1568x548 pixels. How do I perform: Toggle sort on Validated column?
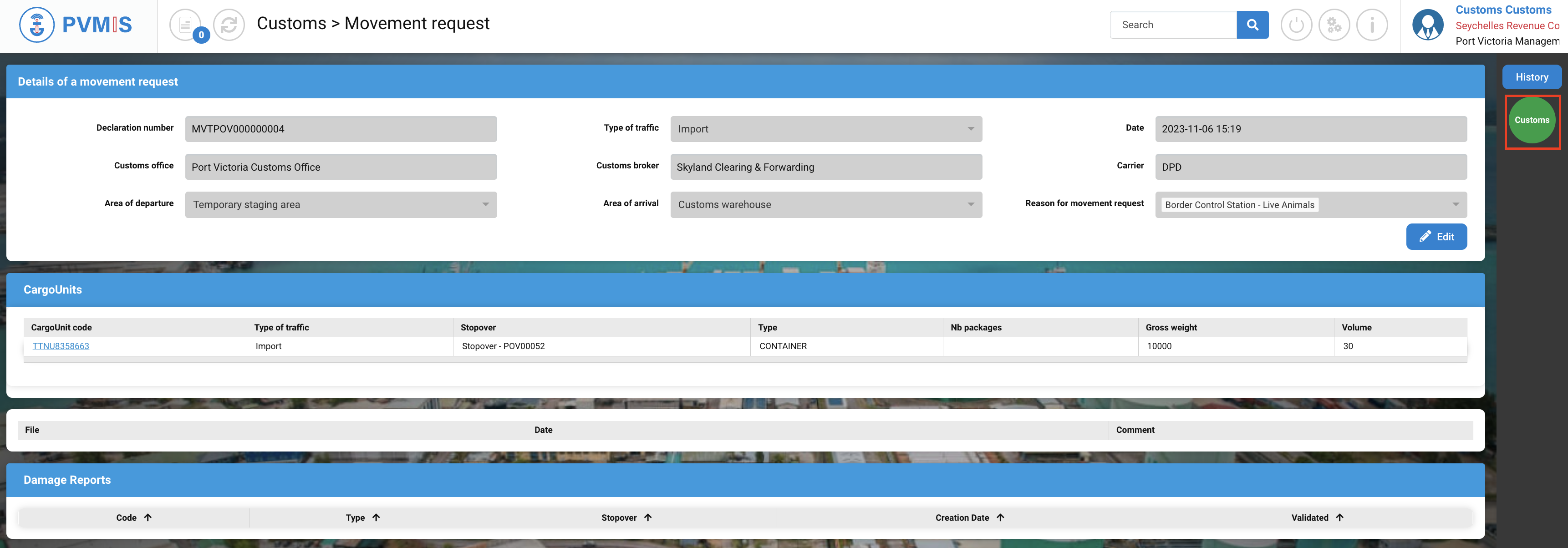pyautogui.click(x=1339, y=518)
